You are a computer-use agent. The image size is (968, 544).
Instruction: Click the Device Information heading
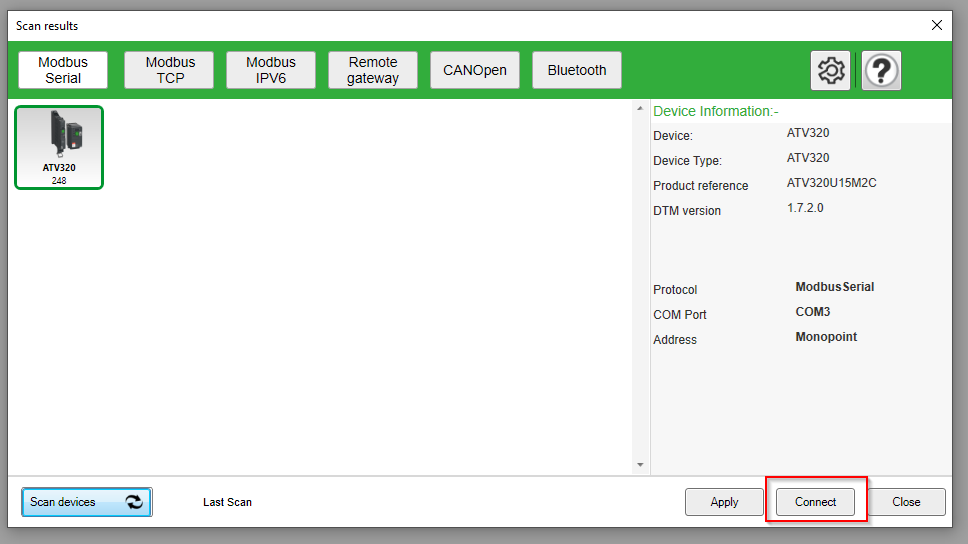[x=716, y=111]
